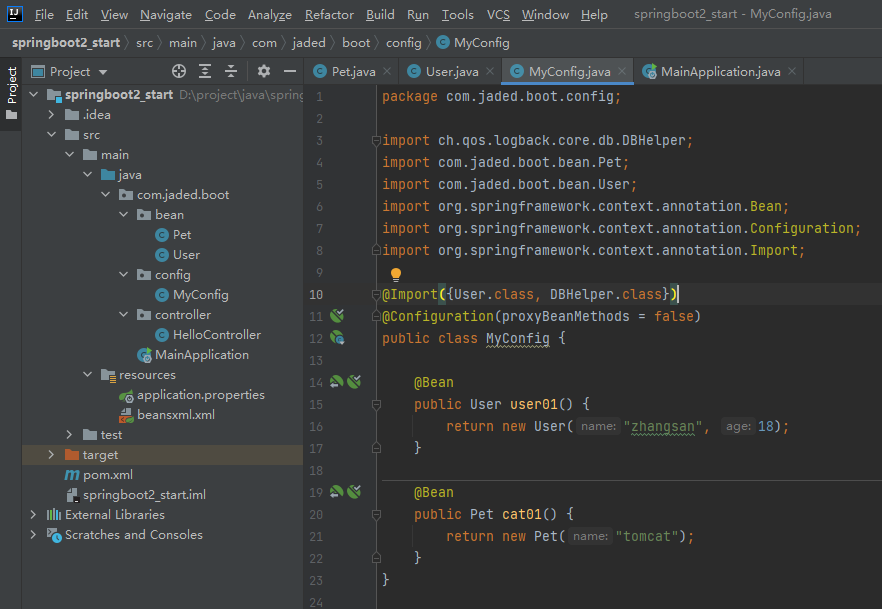The image size is (882, 609).
Task: Expand the target folder
Action: 51,455
